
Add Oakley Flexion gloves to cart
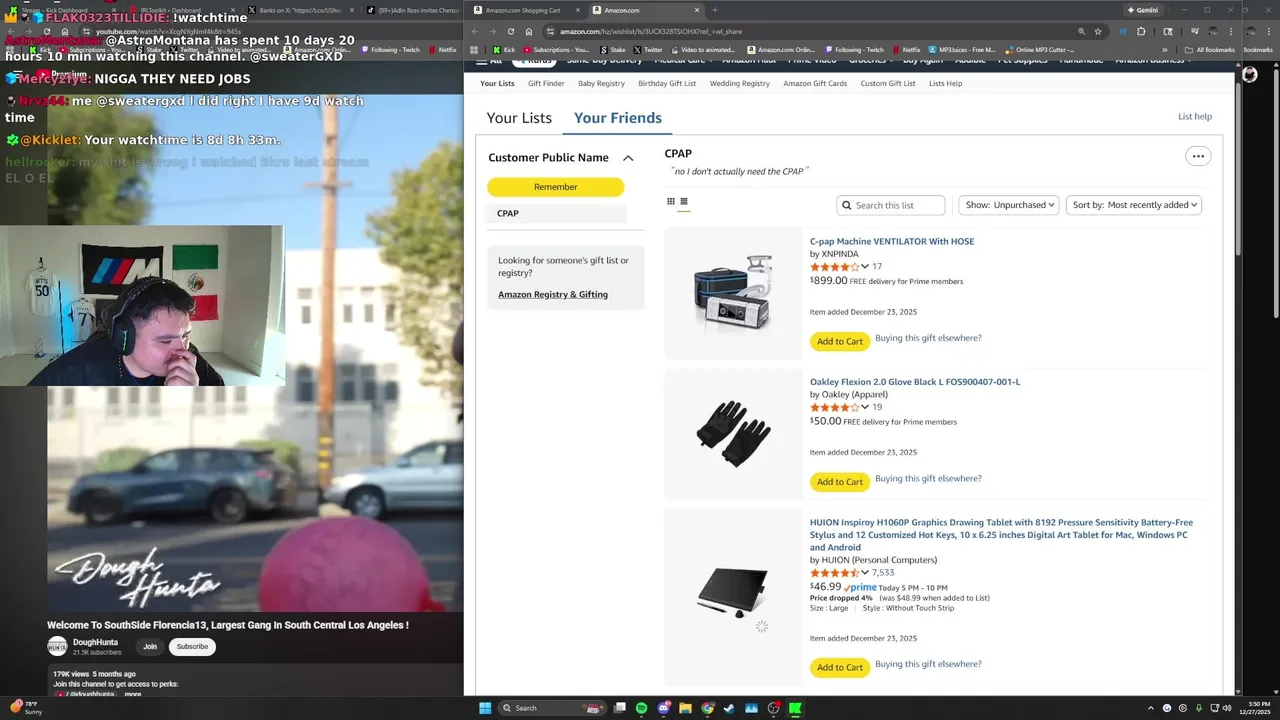840,481
